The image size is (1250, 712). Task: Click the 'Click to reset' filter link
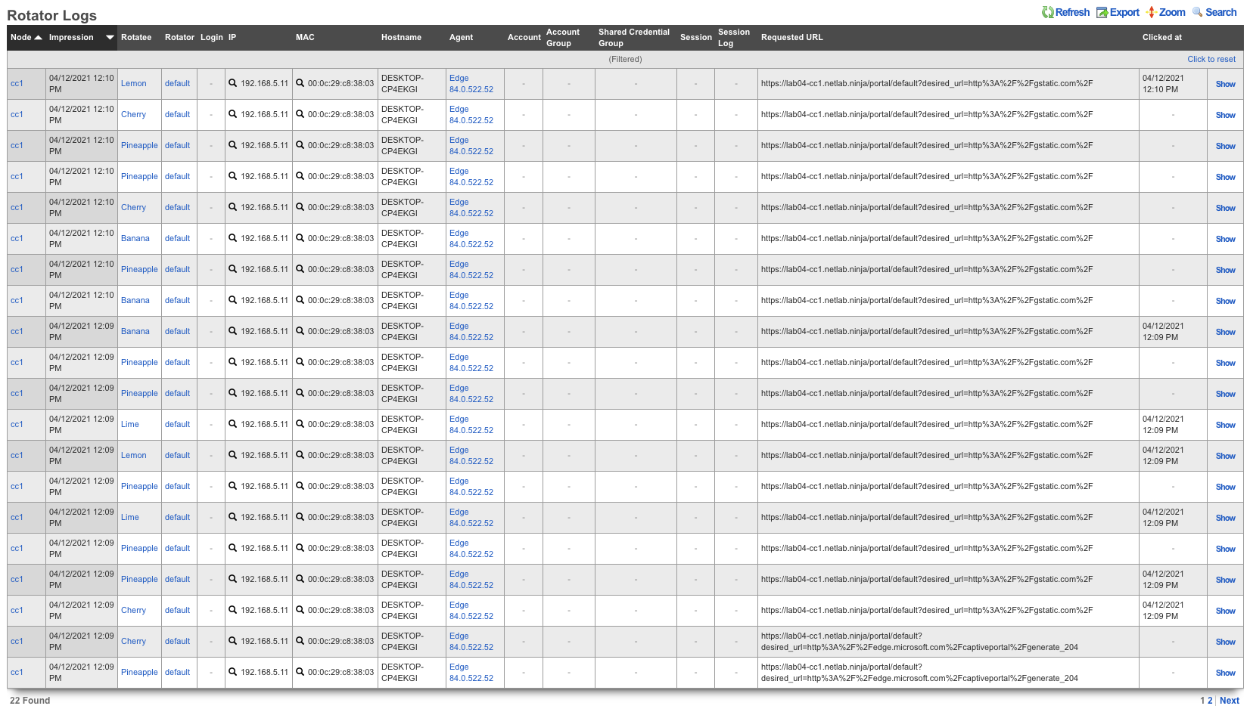(x=1212, y=59)
